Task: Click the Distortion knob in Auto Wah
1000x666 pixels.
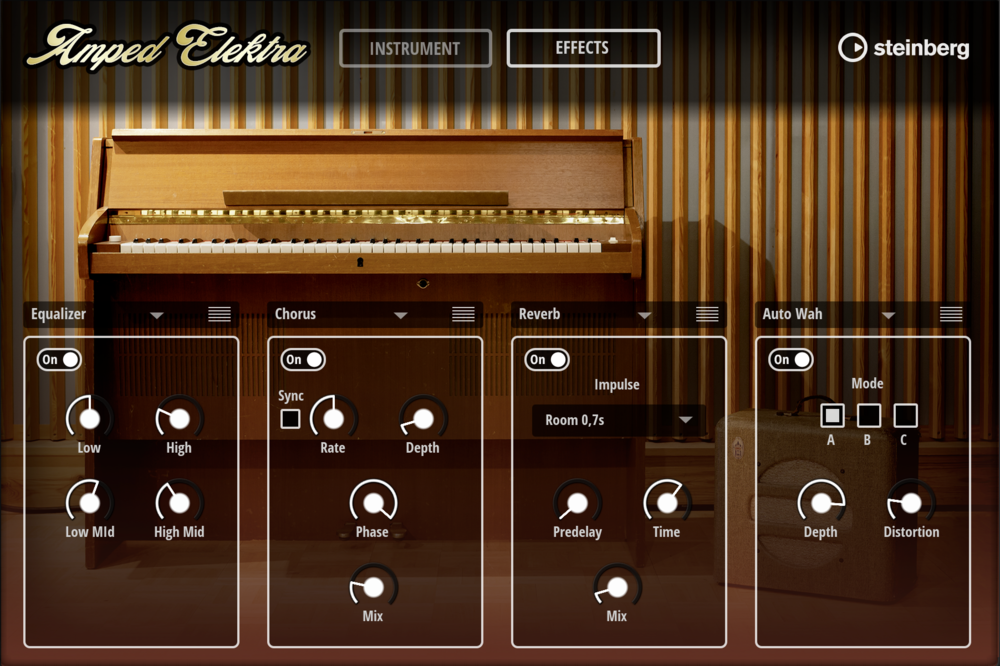Action: click(x=910, y=502)
